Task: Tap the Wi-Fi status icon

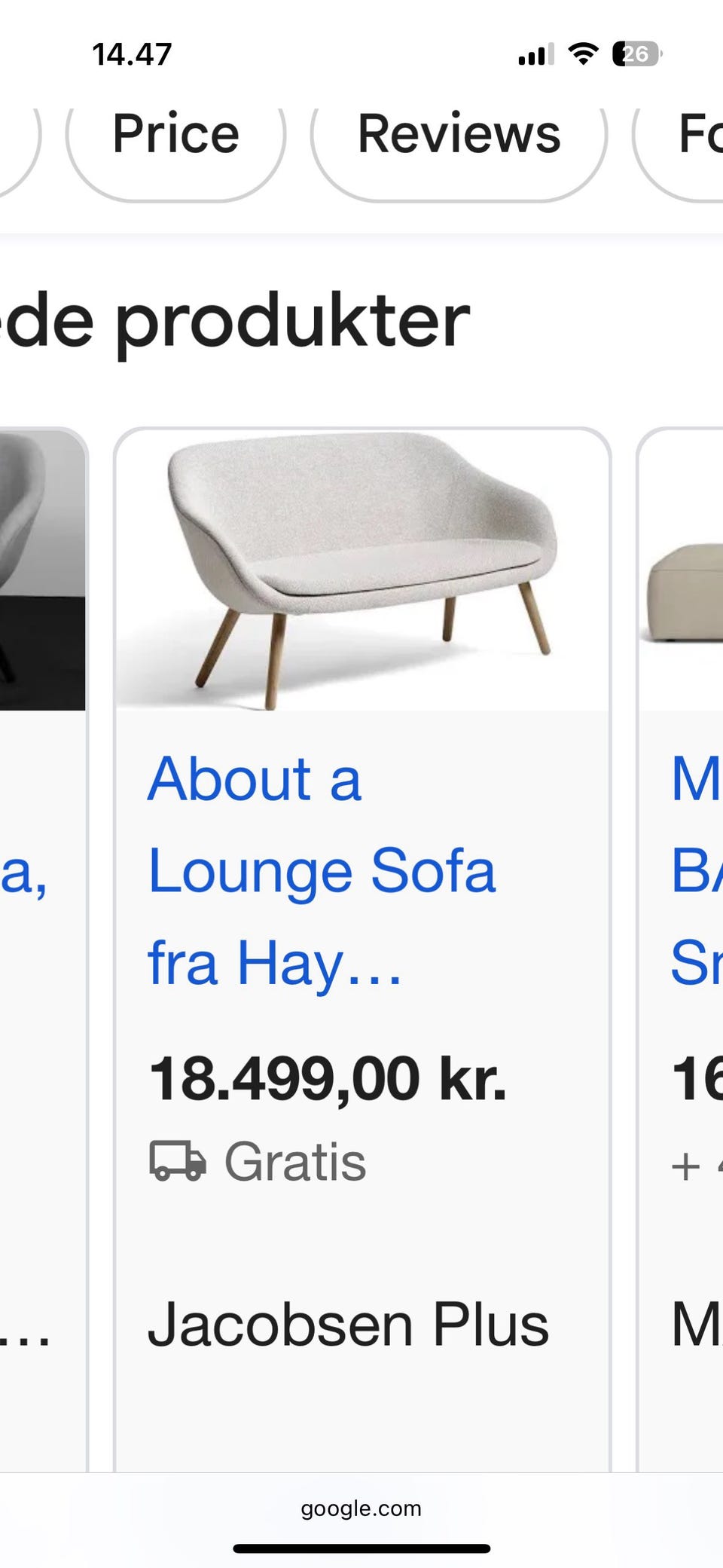Action: (583, 53)
